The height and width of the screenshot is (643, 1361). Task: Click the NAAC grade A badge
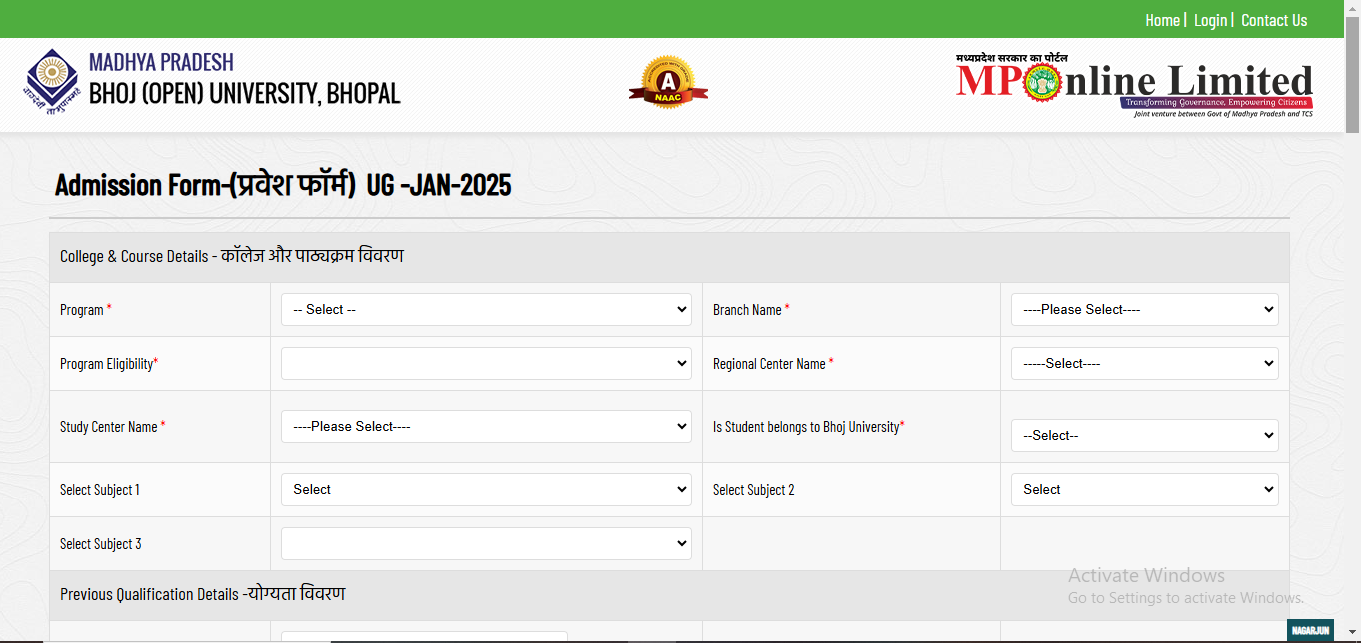pos(668,84)
